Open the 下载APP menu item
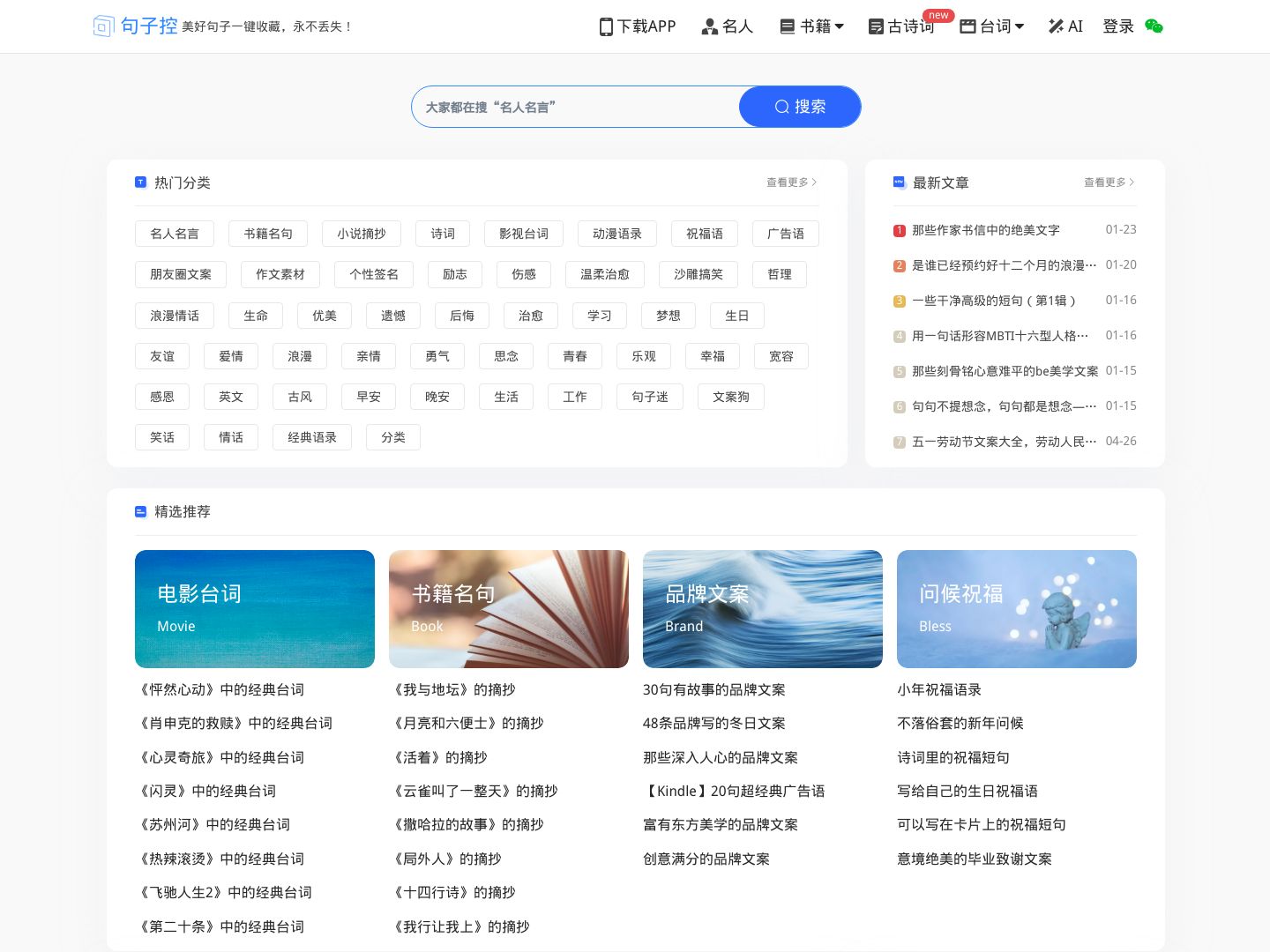Image resolution: width=1270 pixels, height=952 pixels. tap(638, 26)
